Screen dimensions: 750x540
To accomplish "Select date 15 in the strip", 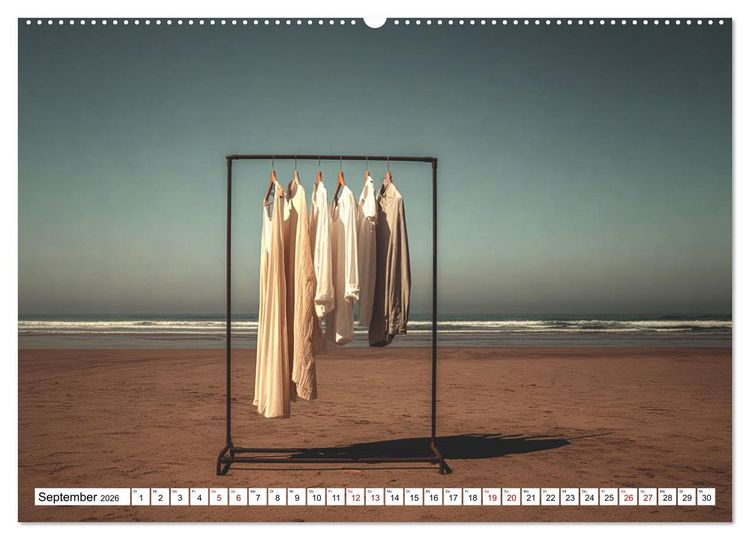I will pyautogui.click(x=414, y=497).
